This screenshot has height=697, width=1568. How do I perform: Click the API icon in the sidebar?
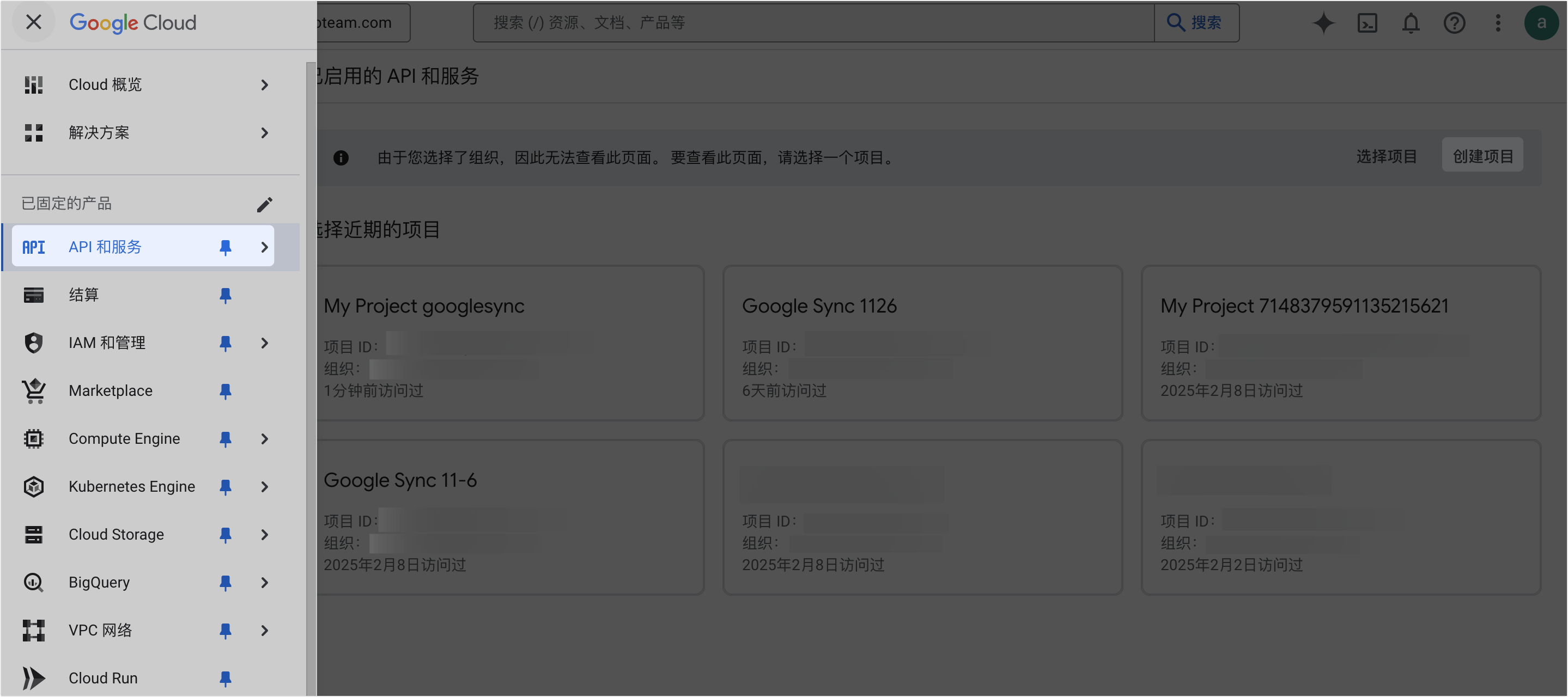[33, 247]
